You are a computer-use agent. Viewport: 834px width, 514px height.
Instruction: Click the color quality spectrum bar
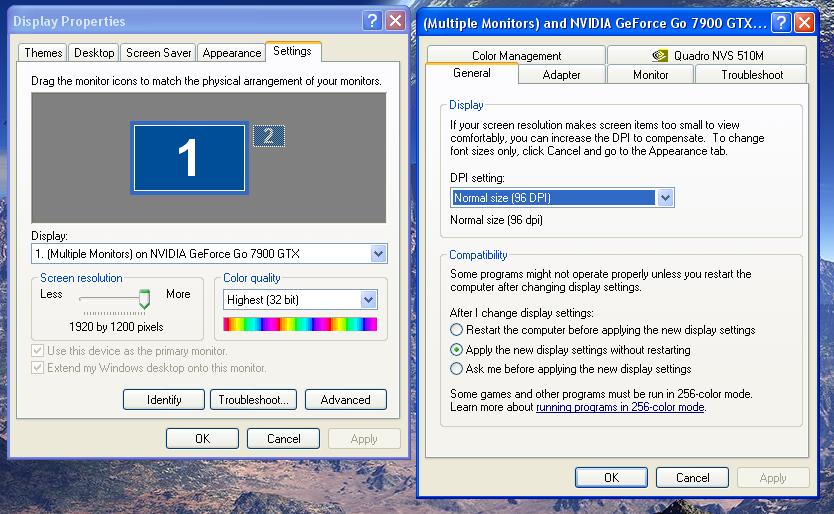[x=300, y=324]
